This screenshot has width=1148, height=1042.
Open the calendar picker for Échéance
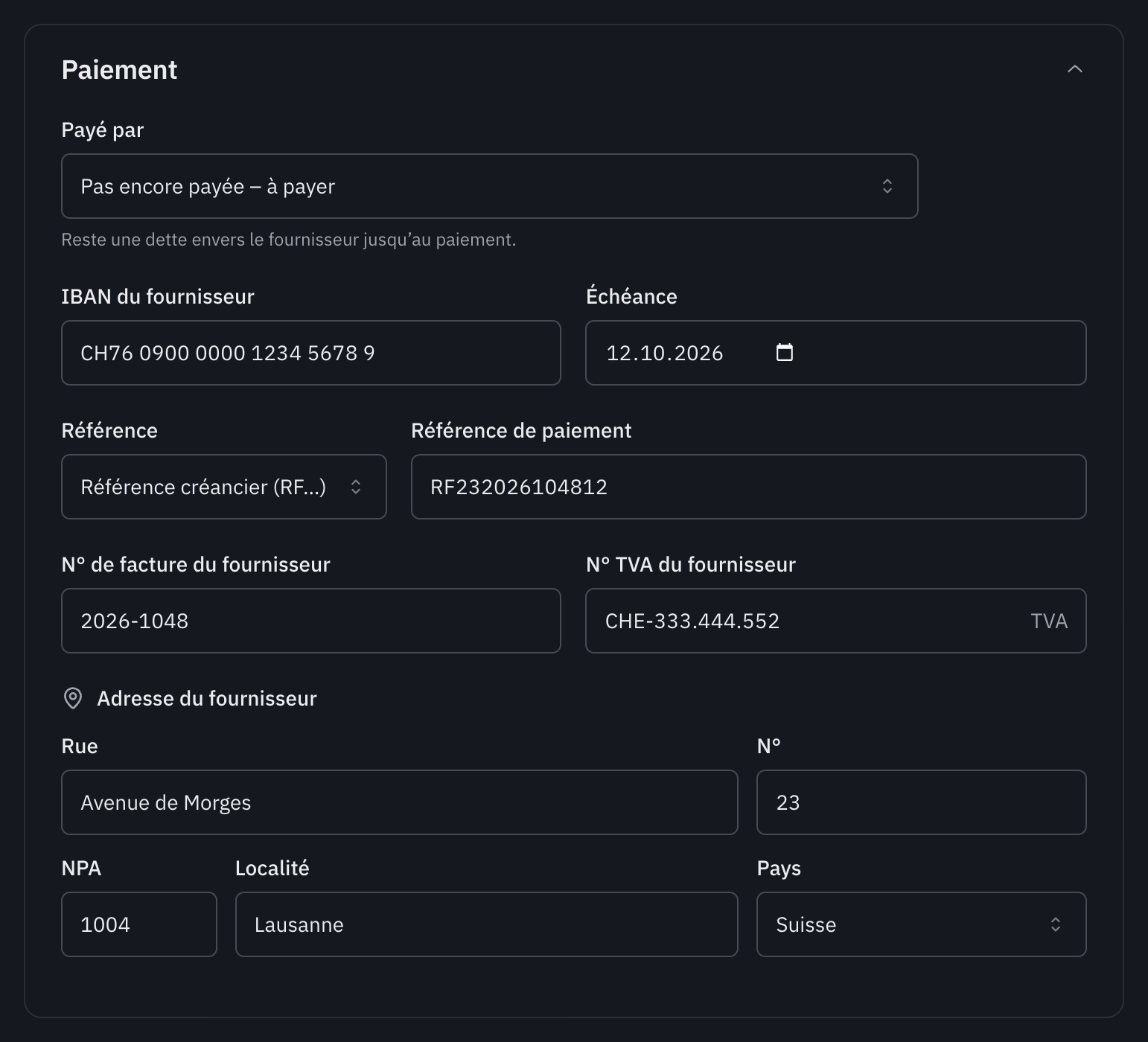point(785,352)
